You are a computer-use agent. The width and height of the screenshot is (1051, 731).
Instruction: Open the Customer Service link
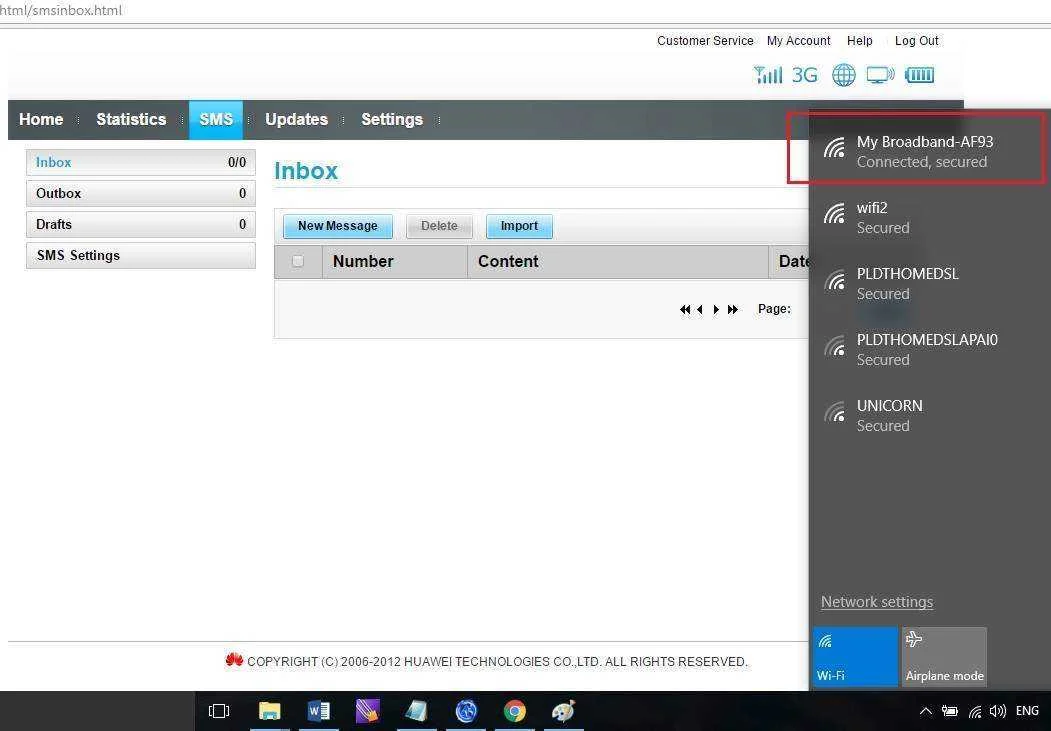click(x=705, y=41)
